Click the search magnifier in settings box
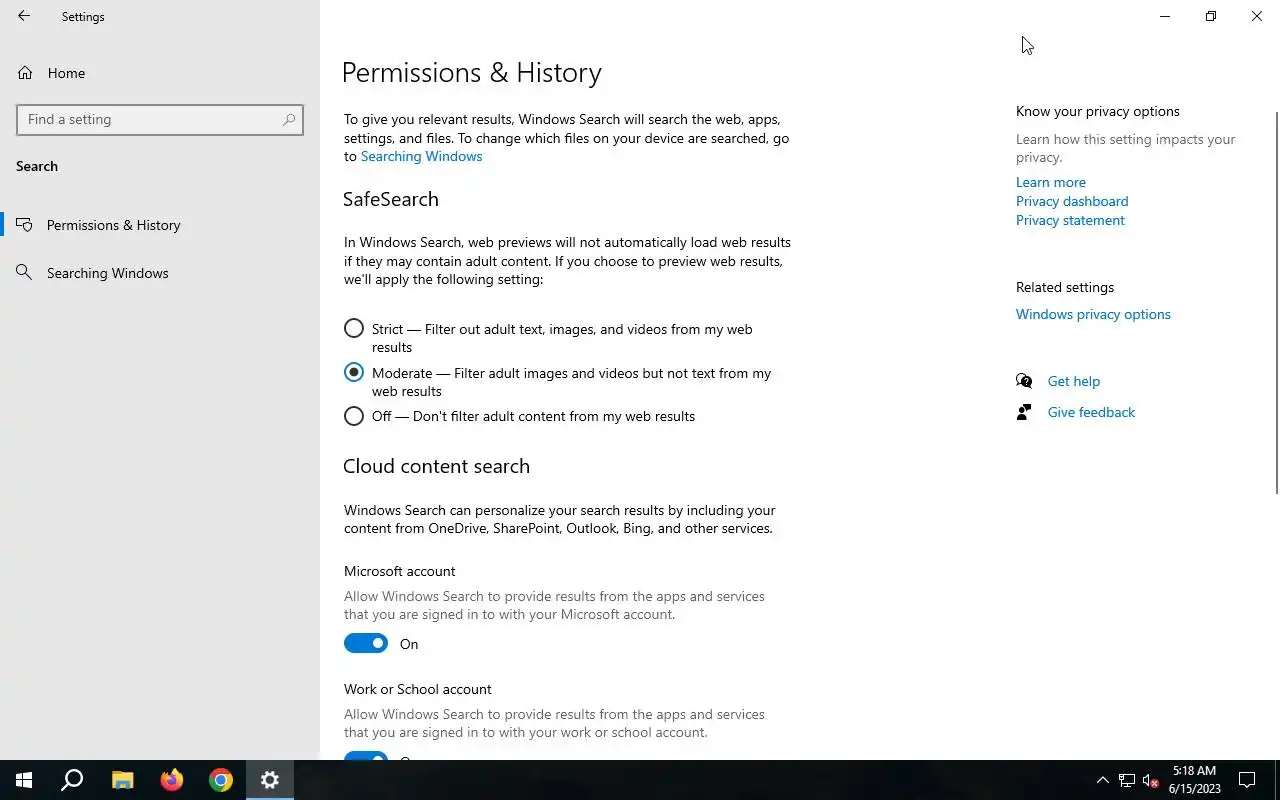Image resolution: width=1280 pixels, height=800 pixels. (289, 119)
